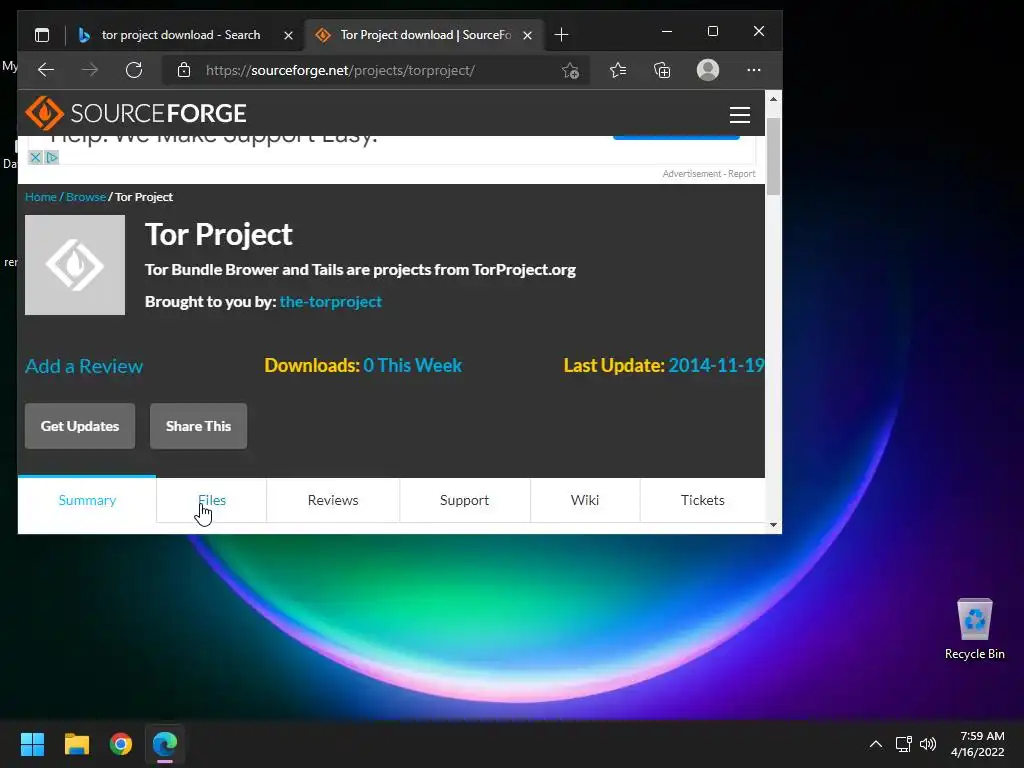Open the the-torproject author link
The height and width of the screenshot is (768, 1024).
click(330, 302)
